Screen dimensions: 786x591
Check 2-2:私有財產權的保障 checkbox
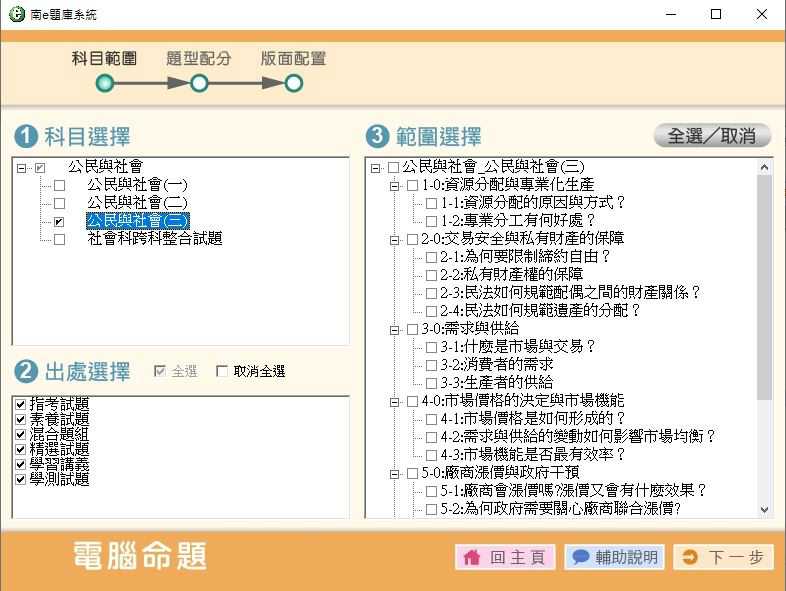tap(431, 275)
